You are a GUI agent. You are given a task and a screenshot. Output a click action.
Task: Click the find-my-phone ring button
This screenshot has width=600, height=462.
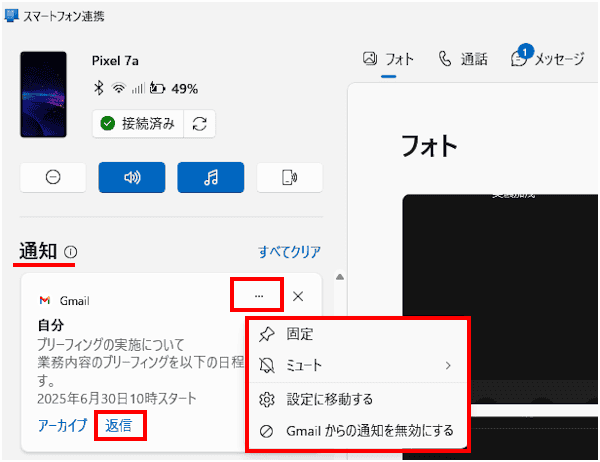(x=290, y=177)
